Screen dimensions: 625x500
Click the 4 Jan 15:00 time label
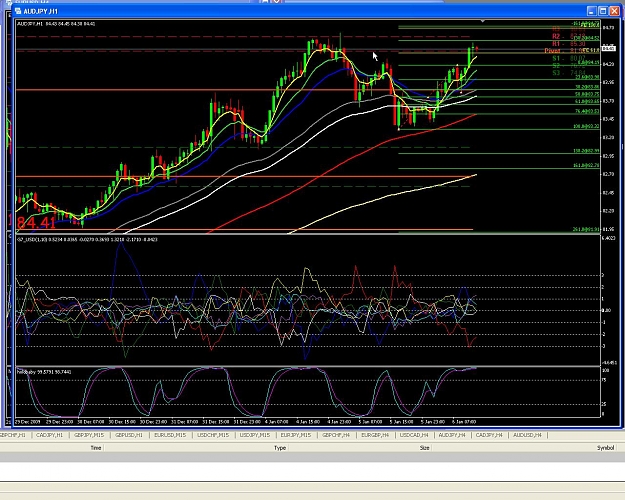(308, 421)
